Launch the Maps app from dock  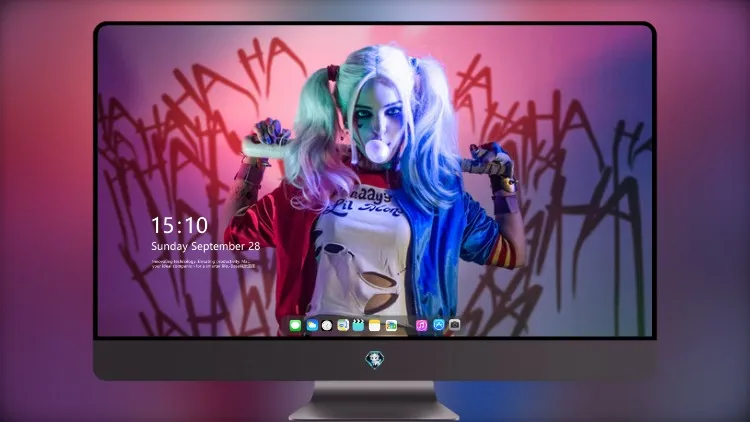[343, 325]
